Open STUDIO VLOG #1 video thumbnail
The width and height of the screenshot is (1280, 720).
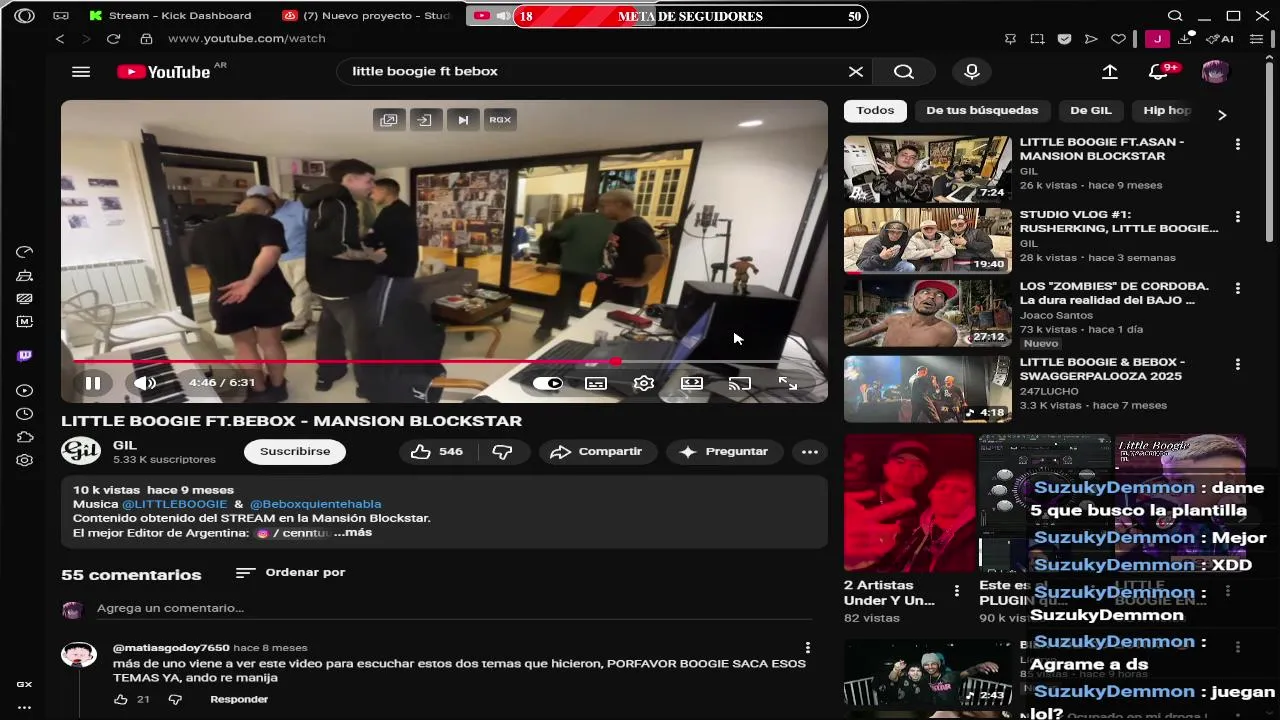coord(927,241)
